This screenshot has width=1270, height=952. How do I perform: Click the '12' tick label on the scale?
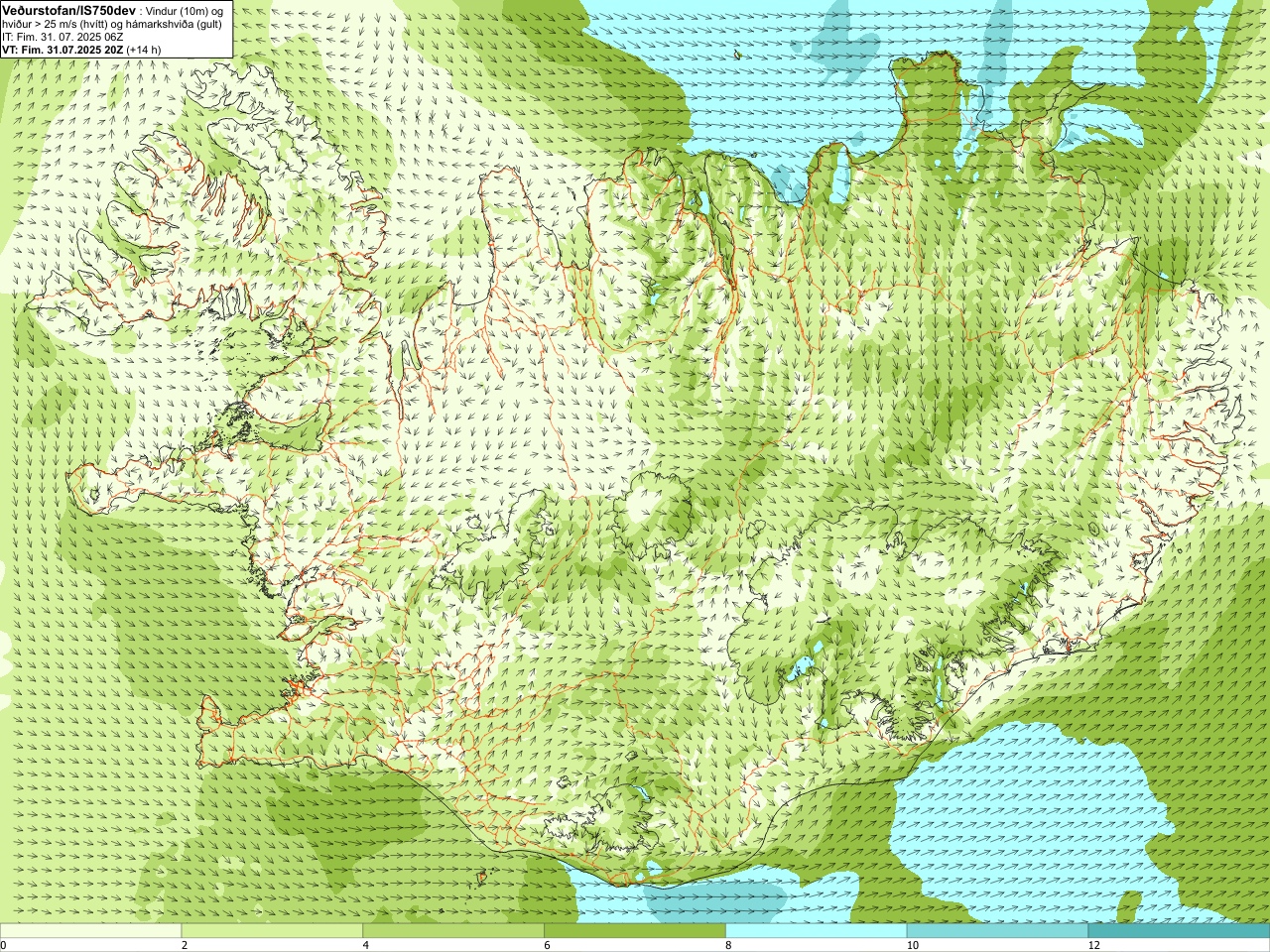(x=1093, y=945)
